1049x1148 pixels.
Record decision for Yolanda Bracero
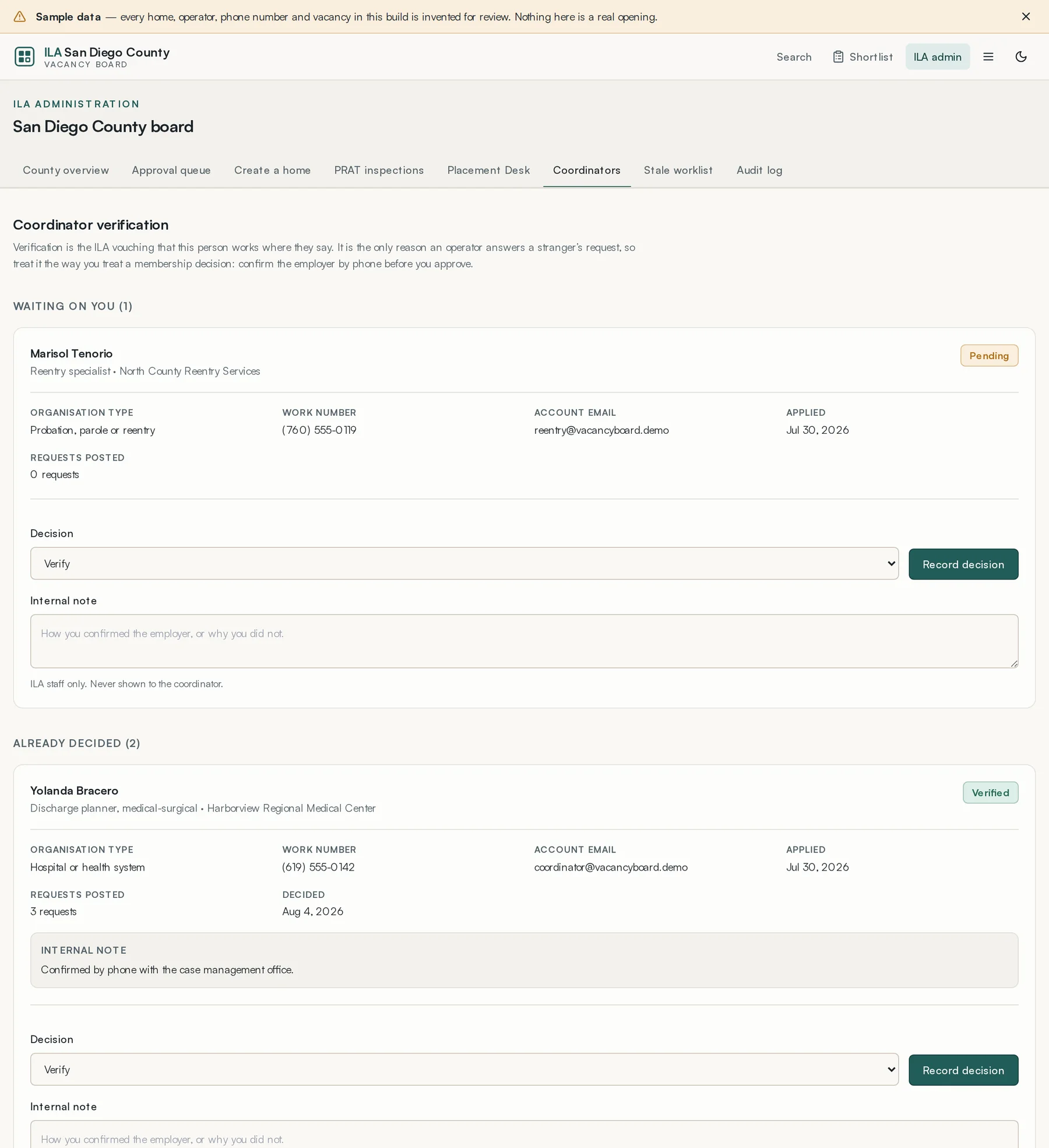click(963, 1070)
